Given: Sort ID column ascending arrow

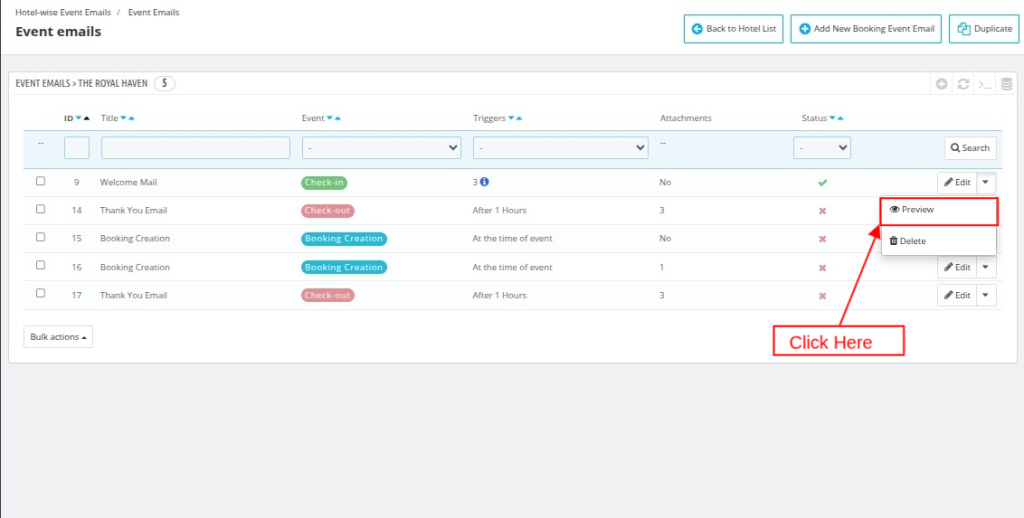Looking at the screenshot, I should 87,118.
